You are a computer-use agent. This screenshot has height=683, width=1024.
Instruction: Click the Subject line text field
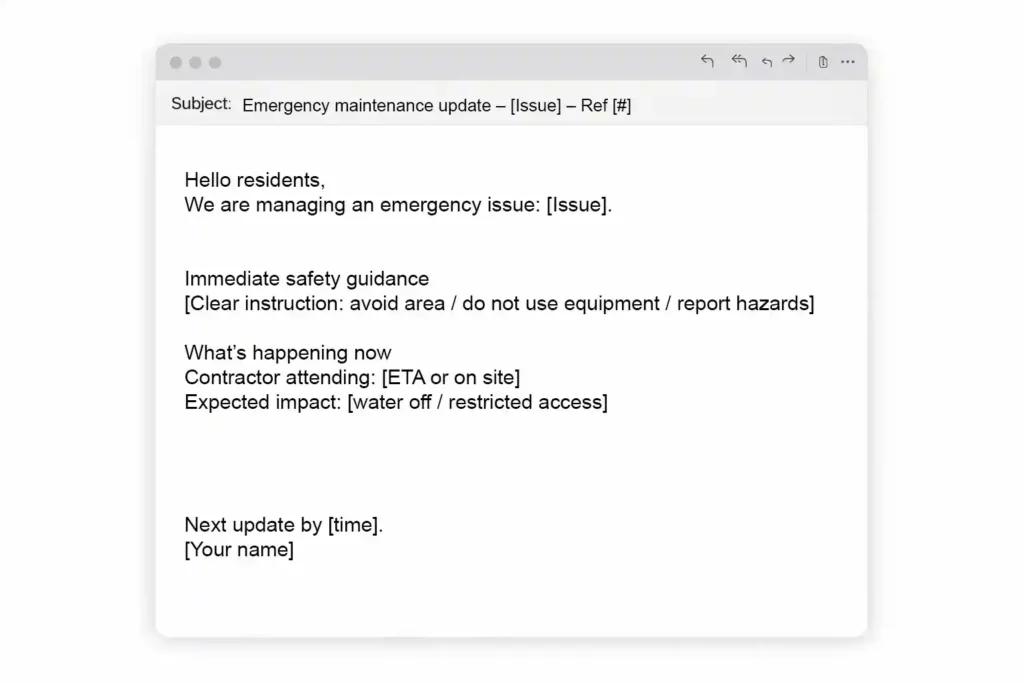(436, 105)
